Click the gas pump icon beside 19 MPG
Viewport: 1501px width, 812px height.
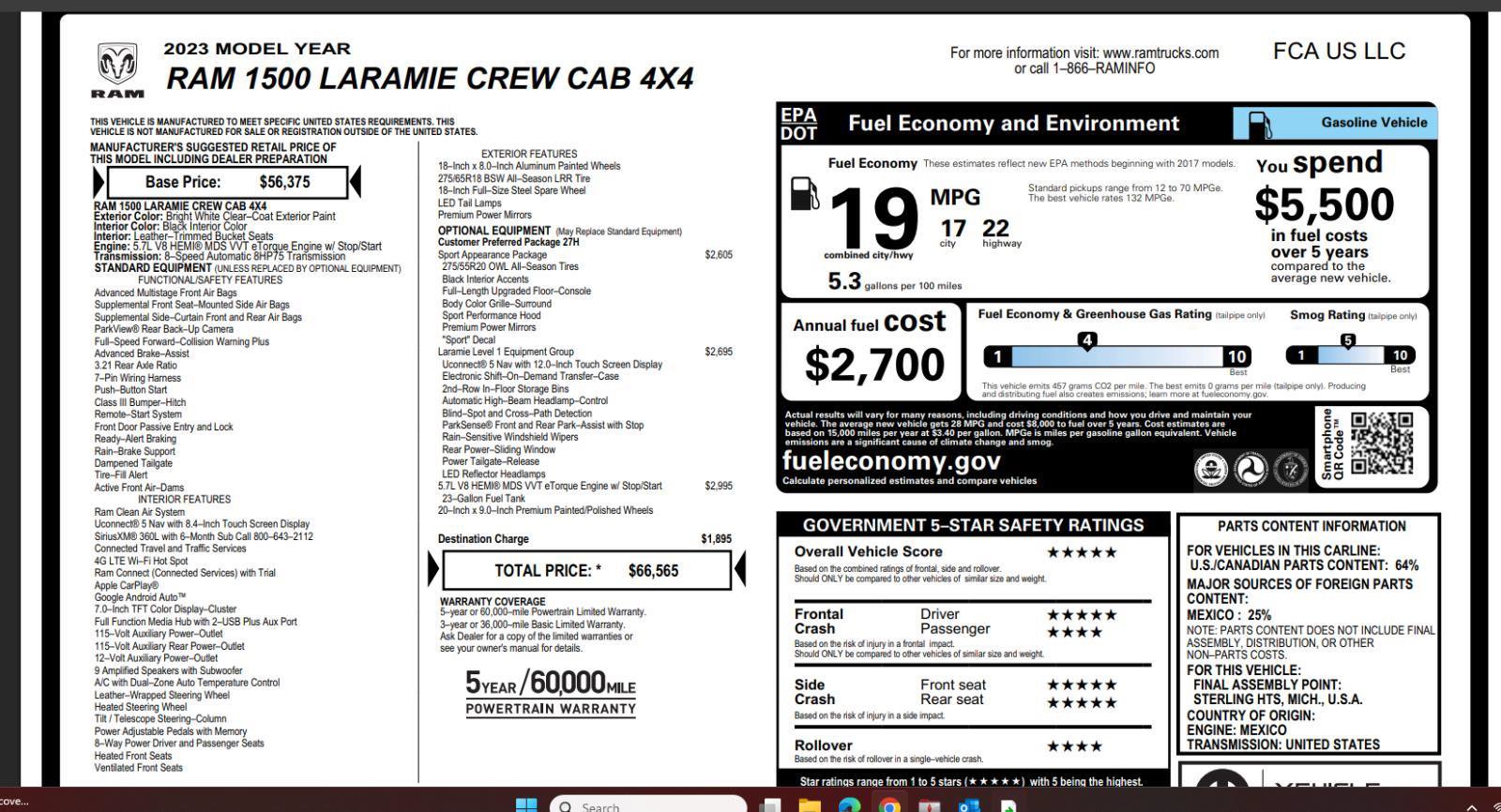coord(805,194)
